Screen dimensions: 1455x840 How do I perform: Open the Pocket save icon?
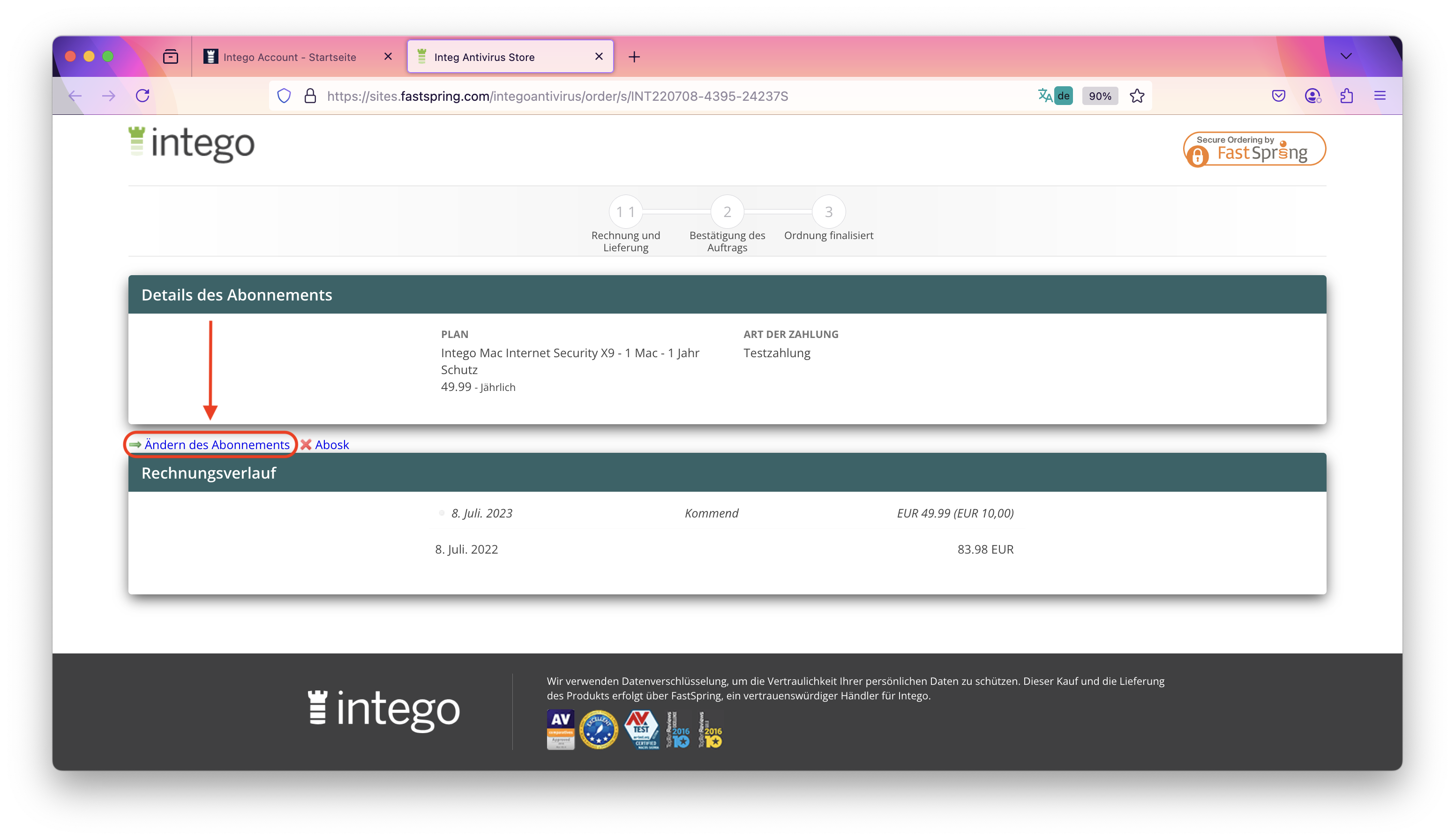click(1278, 96)
